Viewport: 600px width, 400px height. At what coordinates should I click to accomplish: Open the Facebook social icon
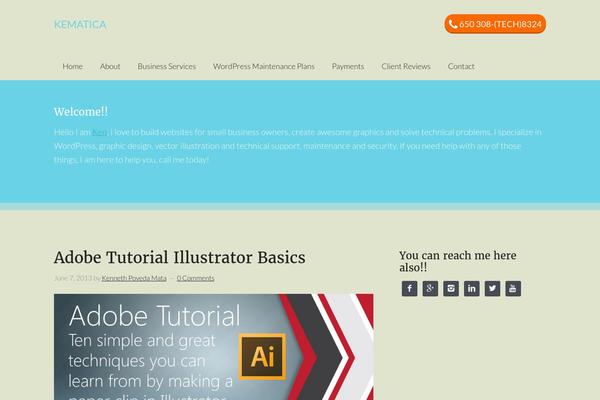coord(409,289)
